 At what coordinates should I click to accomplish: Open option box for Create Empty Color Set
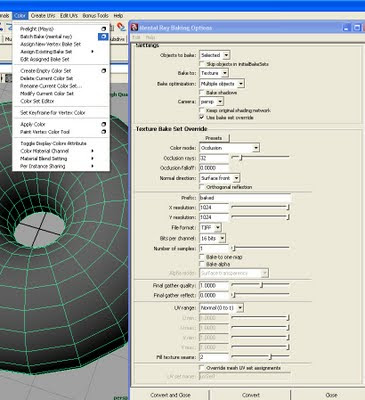click(x=104, y=71)
